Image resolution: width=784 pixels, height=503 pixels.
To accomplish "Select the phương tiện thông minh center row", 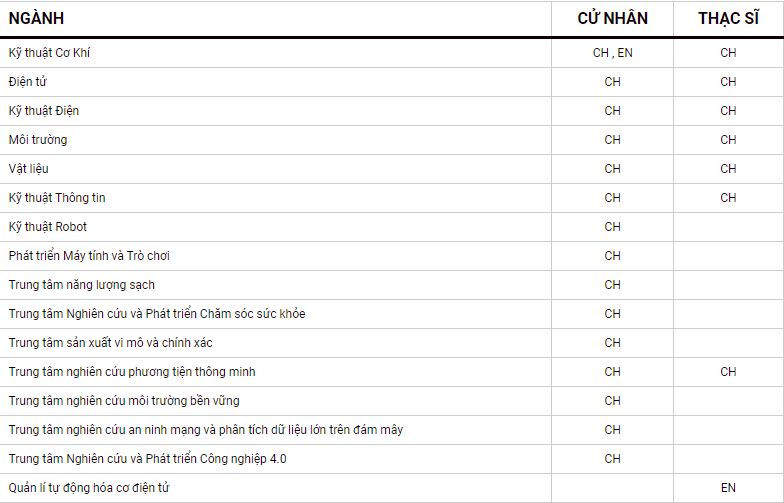I will (132, 372).
